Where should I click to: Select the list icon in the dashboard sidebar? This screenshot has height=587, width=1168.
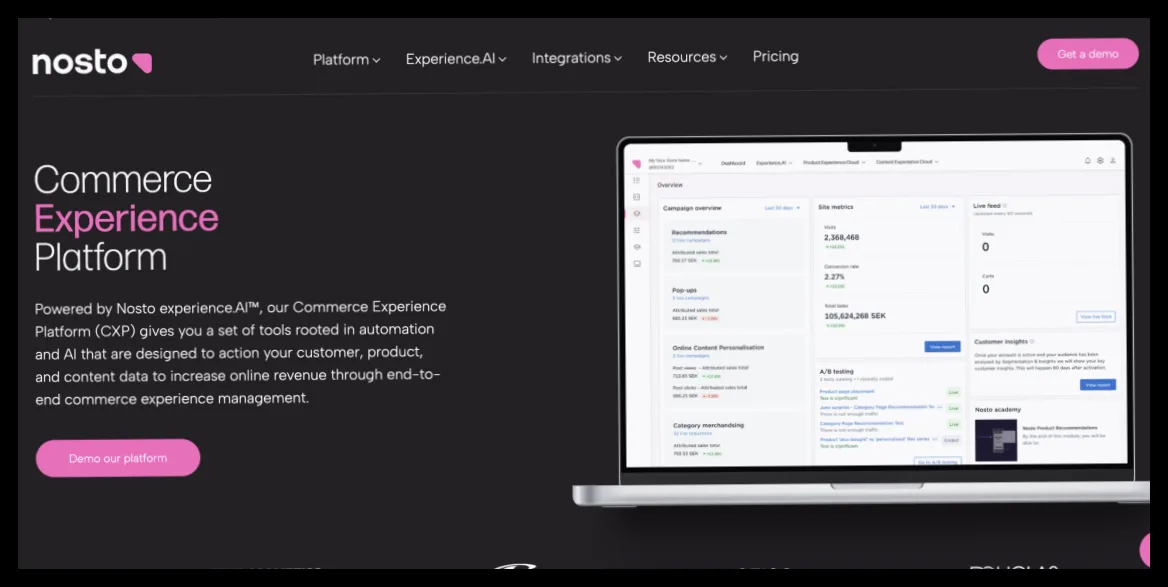tap(636, 180)
